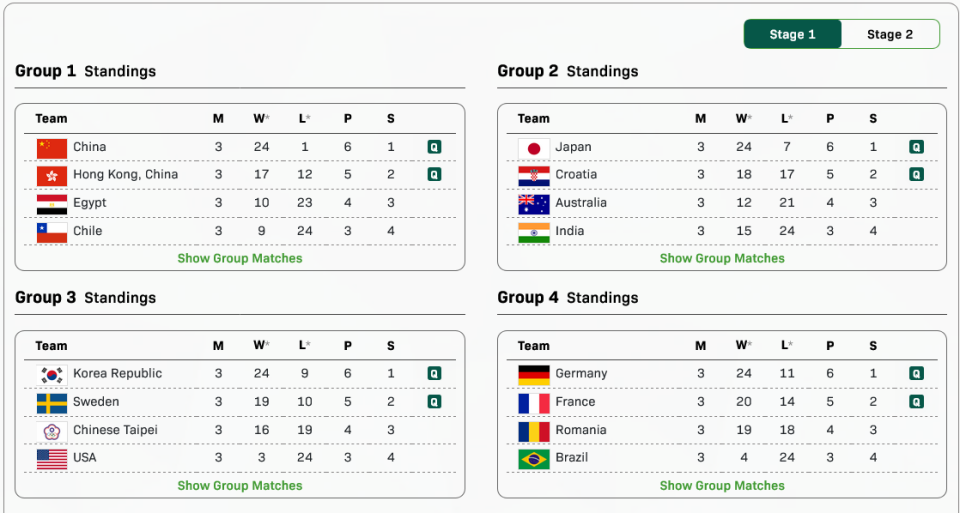Select the Stage 1 tab

tap(792, 34)
